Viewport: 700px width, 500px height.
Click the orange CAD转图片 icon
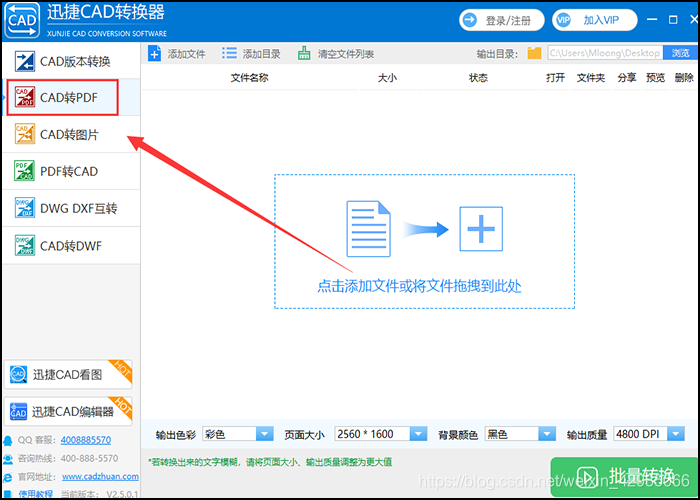tap(25, 134)
